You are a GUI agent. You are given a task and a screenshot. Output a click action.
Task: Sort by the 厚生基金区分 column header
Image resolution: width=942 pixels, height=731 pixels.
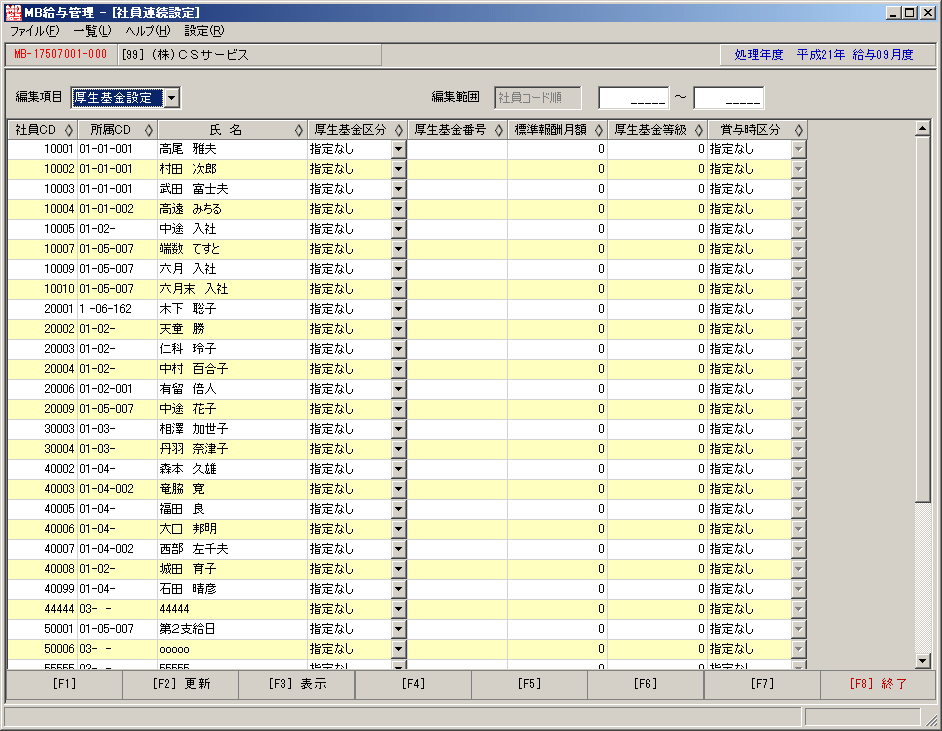tap(357, 130)
